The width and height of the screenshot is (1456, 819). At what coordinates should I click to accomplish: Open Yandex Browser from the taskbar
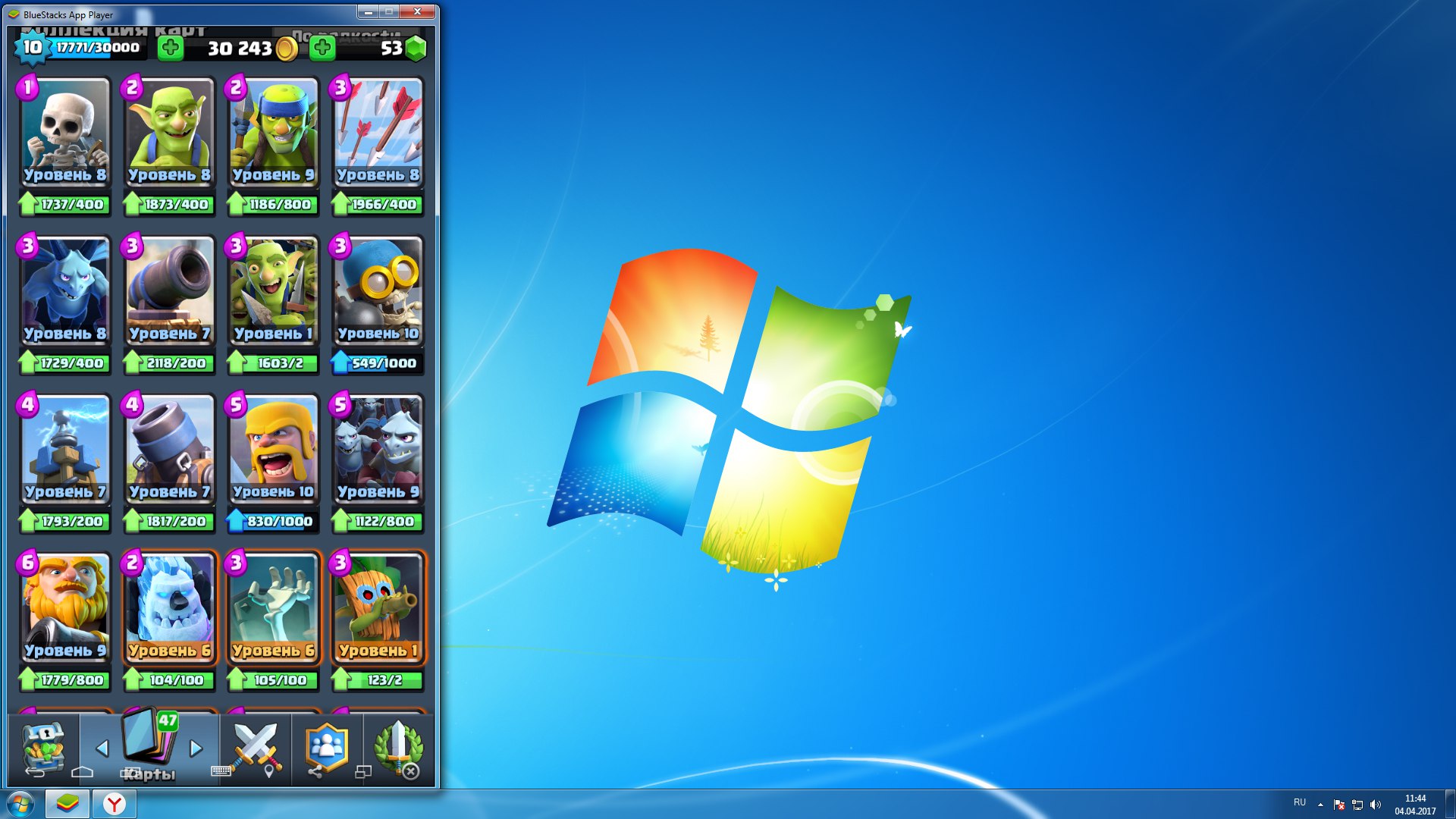(x=115, y=804)
